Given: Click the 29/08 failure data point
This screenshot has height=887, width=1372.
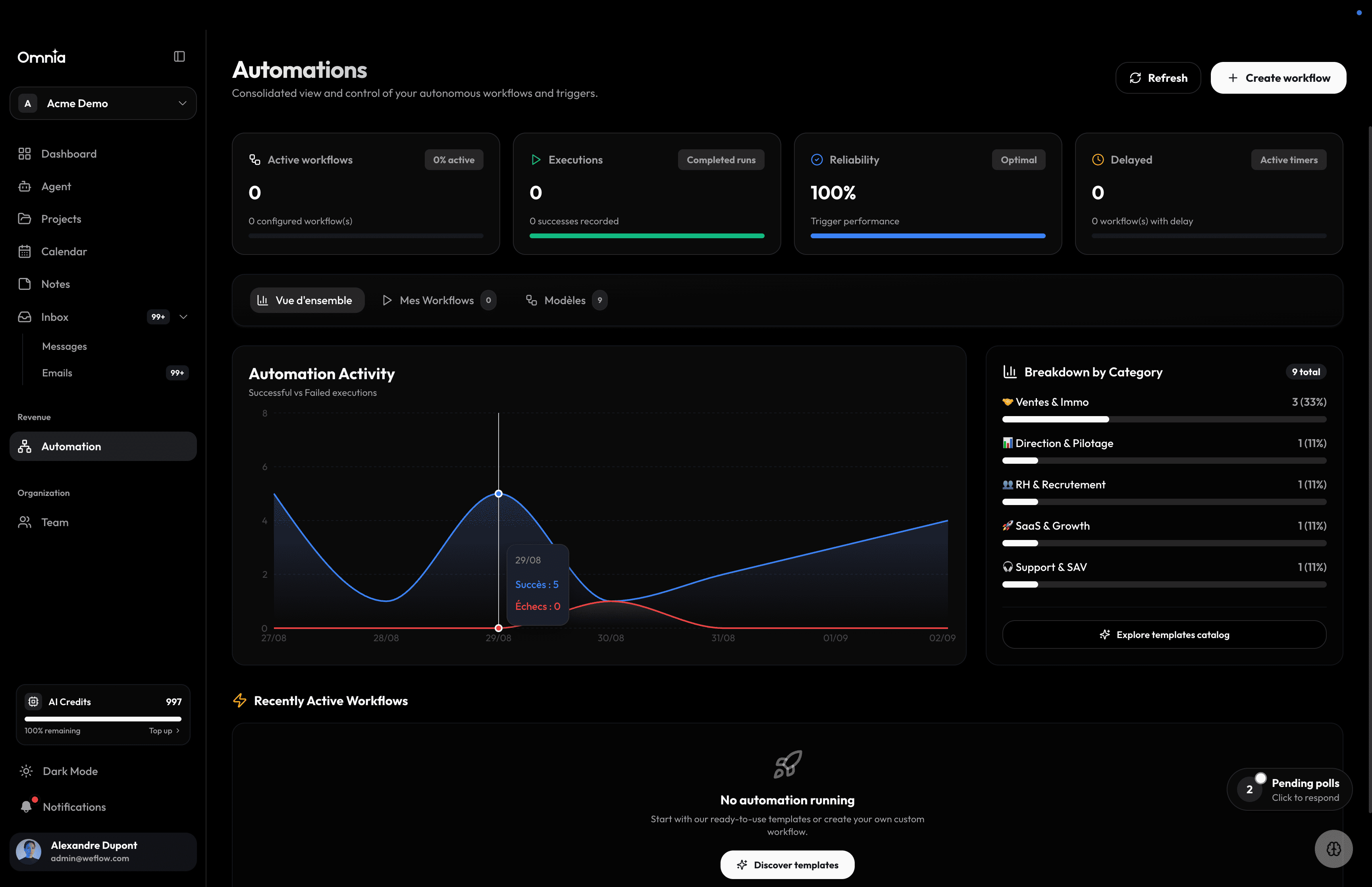Looking at the screenshot, I should (x=499, y=628).
